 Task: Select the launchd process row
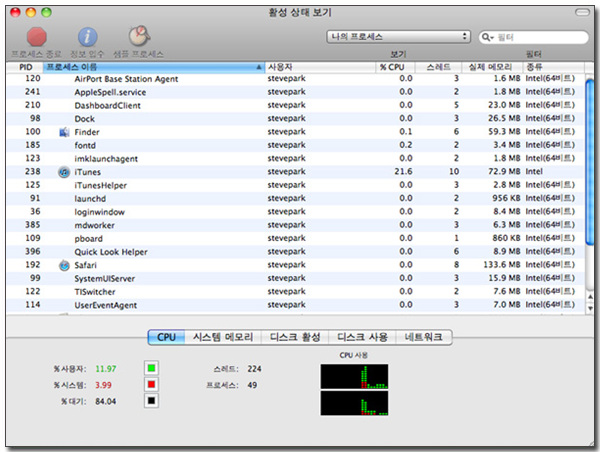coord(295,199)
